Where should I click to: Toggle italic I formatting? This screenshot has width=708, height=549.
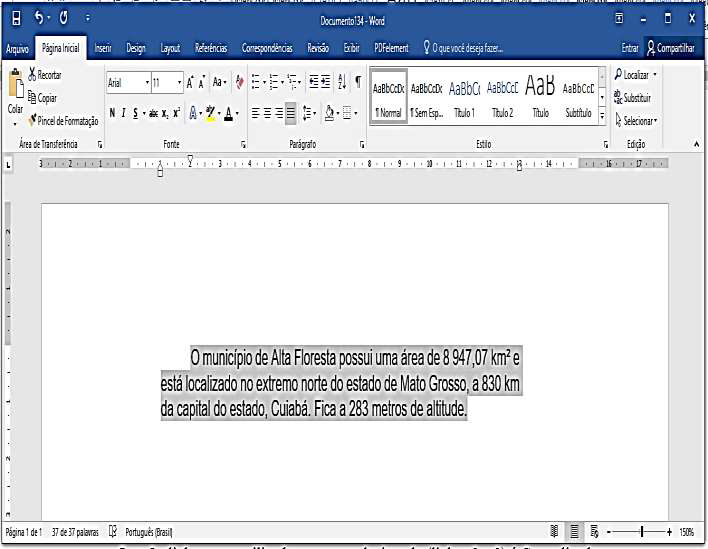click(x=124, y=113)
